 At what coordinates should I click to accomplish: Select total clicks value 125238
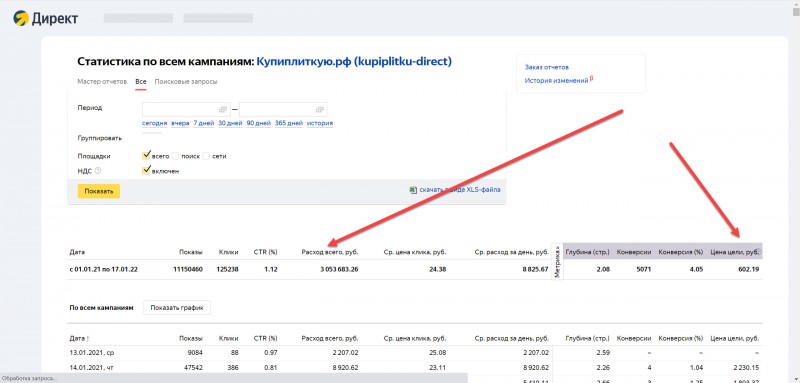coord(227,269)
